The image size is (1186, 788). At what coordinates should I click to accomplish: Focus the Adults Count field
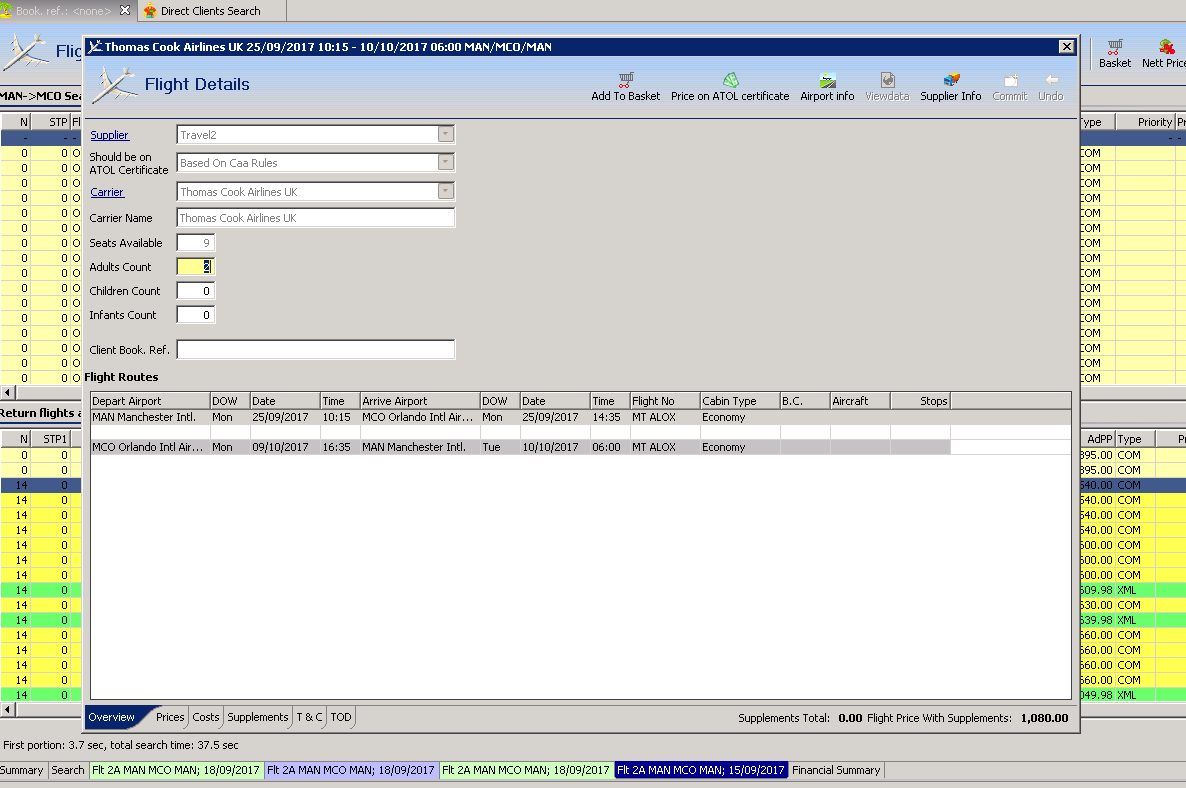click(196, 267)
